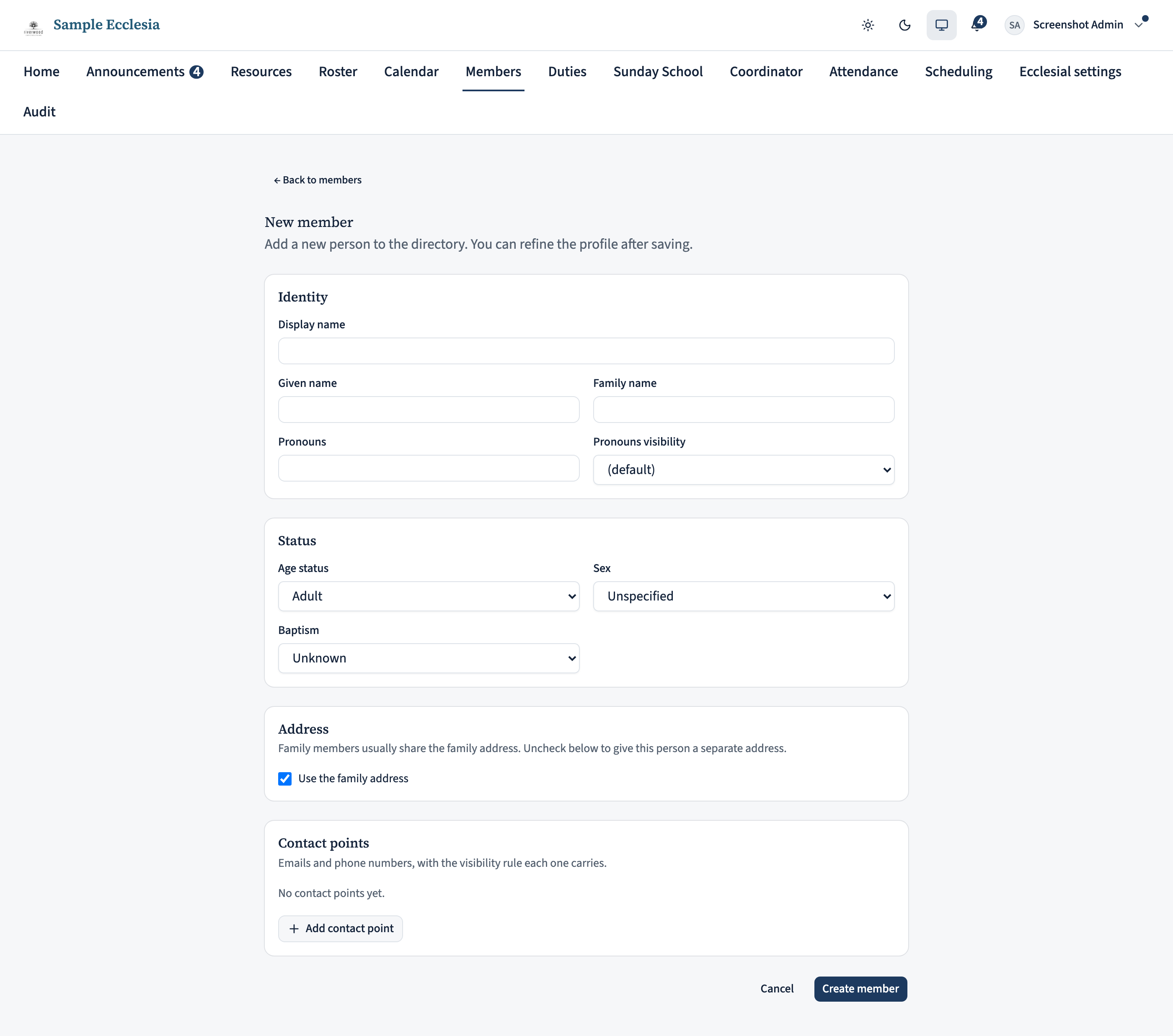Image resolution: width=1173 pixels, height=1036 pixels.
Task: Select the Members tab
Action: pos(493,71)
